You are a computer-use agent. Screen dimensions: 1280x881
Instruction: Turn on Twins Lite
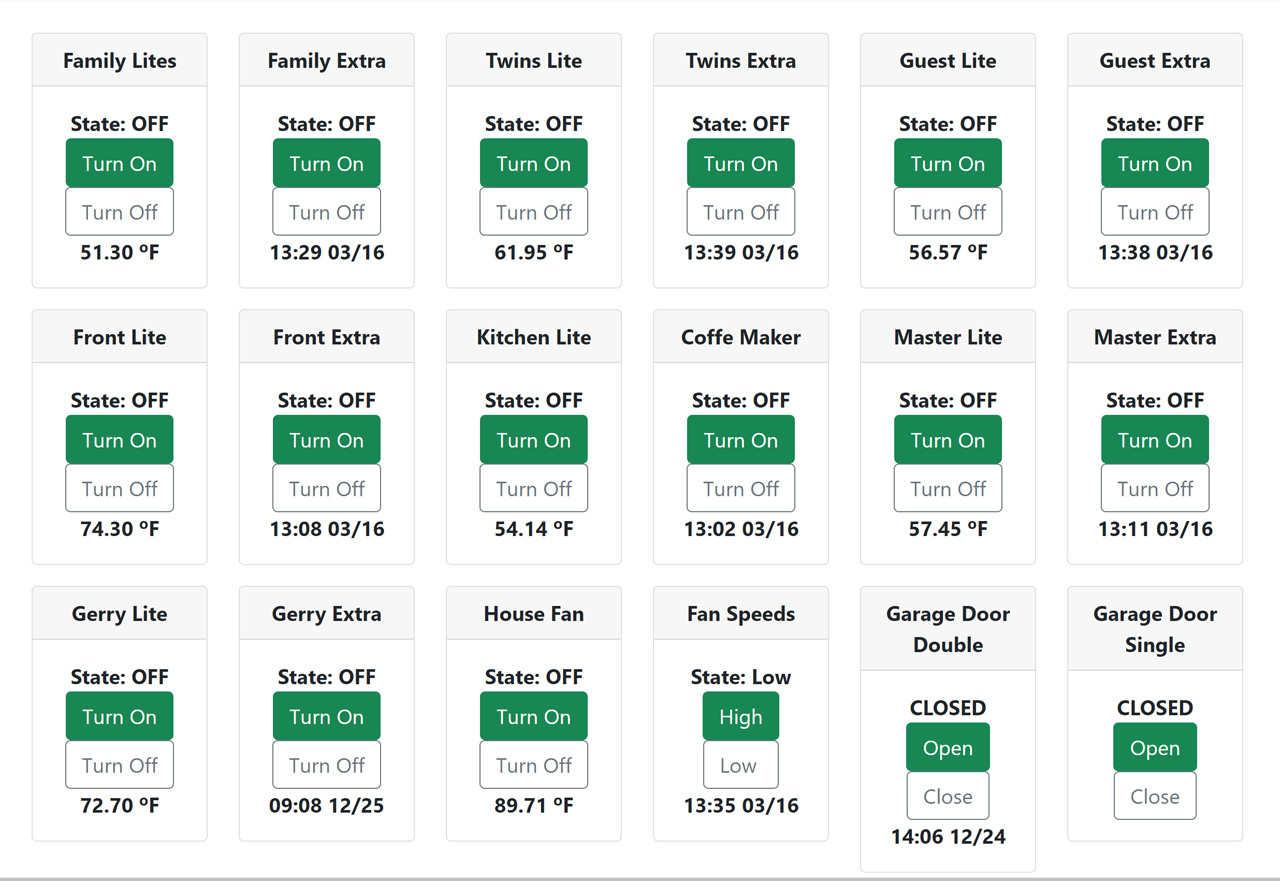[533, 163]
